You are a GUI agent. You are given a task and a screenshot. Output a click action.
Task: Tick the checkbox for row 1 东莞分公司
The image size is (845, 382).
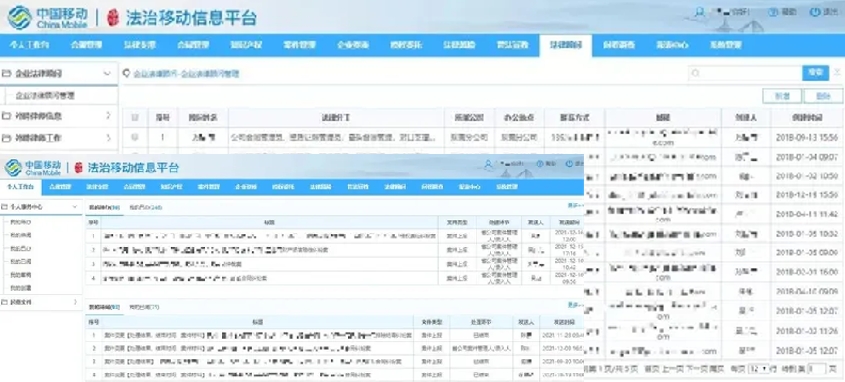coord(135,137)
